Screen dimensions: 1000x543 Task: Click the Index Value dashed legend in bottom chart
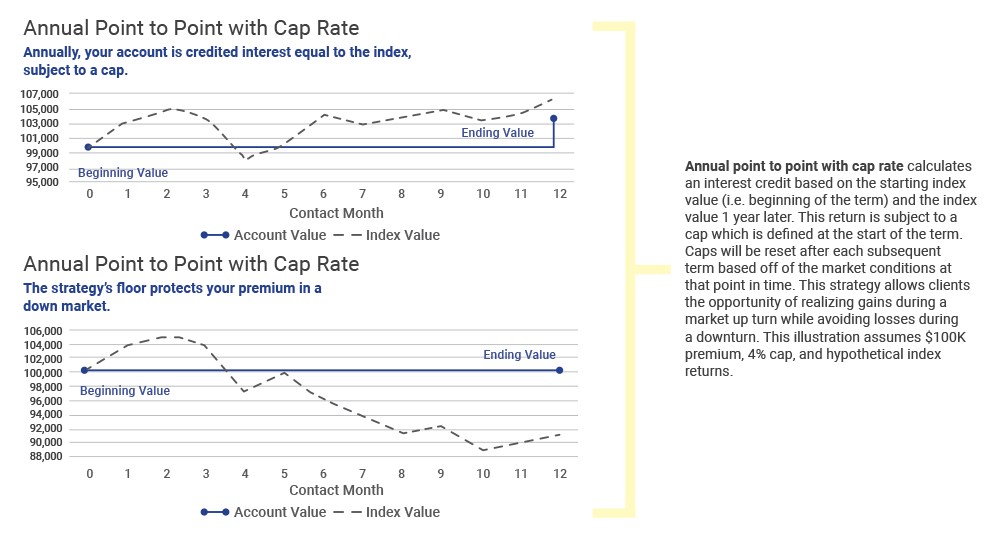tap(348, 512)
